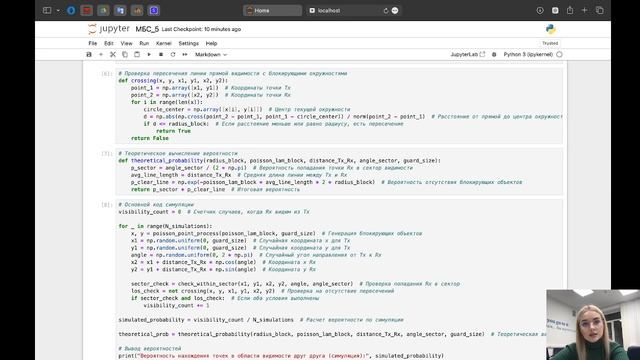Viewport: 640px width, 360px height.
Task: Switch to the Home browser tab
Action: pyautogui.click(x=272, y=11)
